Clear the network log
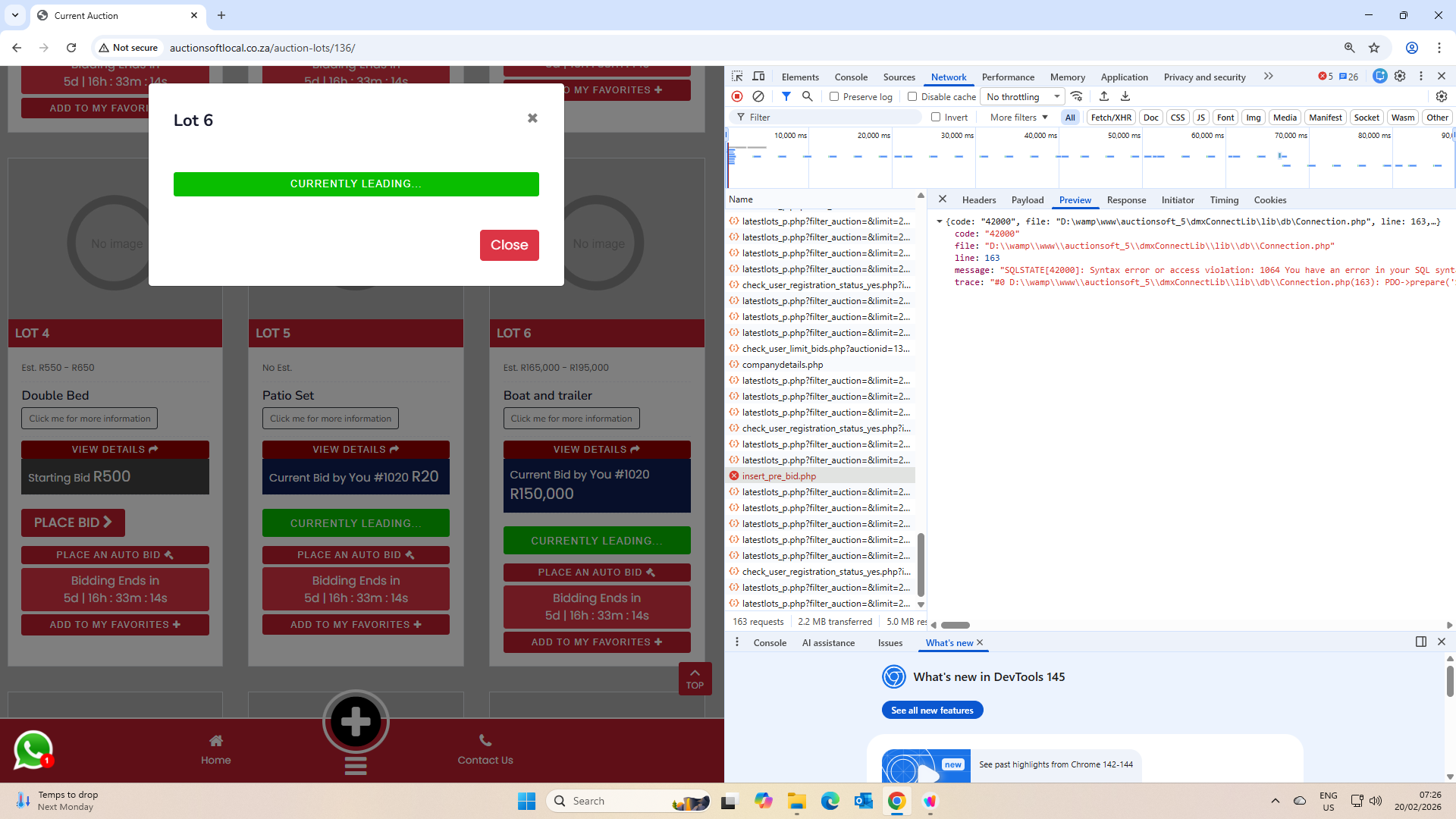This screenshot has height=819, width=1456. 758,96
